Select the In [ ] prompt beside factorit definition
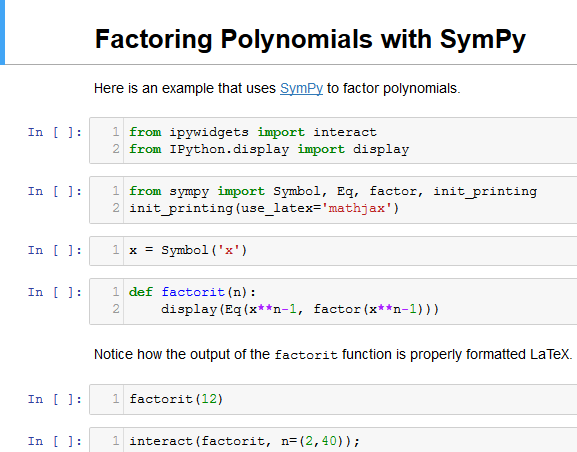 pyautogui.click(x=55, y=292)
